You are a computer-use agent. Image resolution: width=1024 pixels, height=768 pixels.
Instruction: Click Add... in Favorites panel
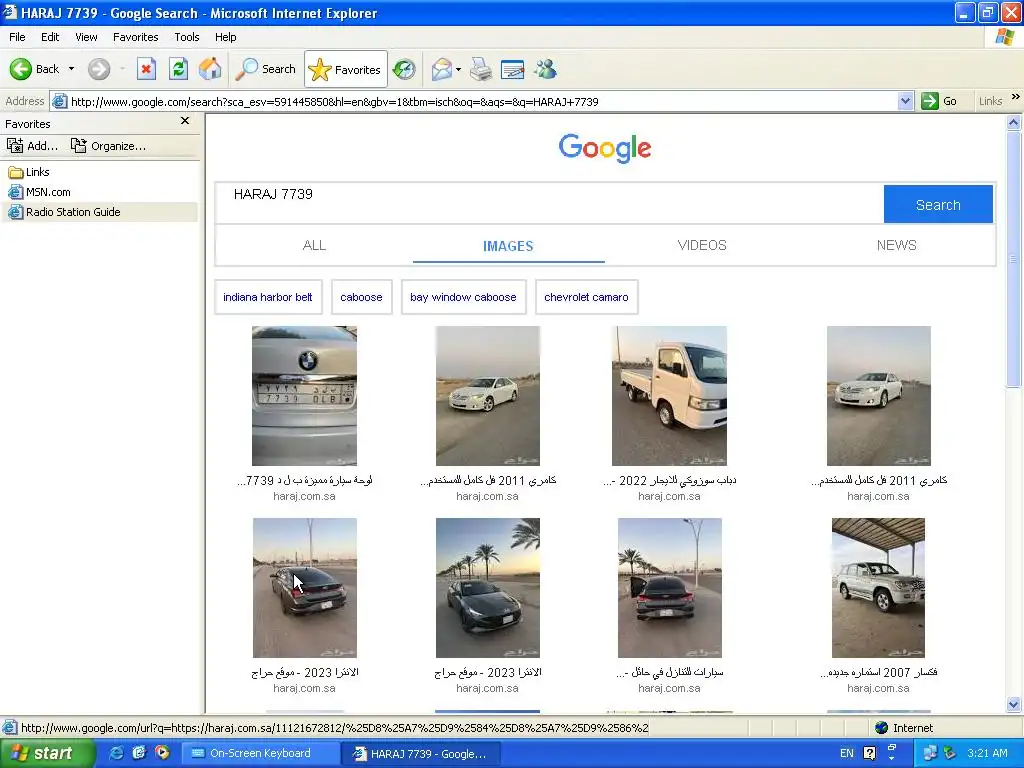[33, 146]
